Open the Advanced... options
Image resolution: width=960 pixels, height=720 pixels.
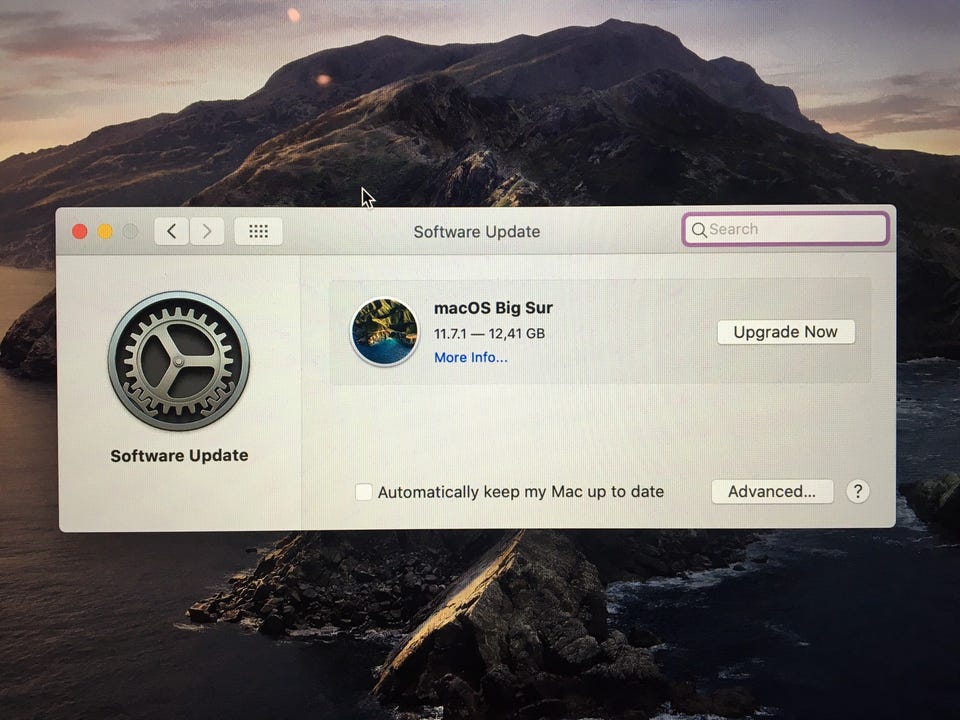[772, 491]
